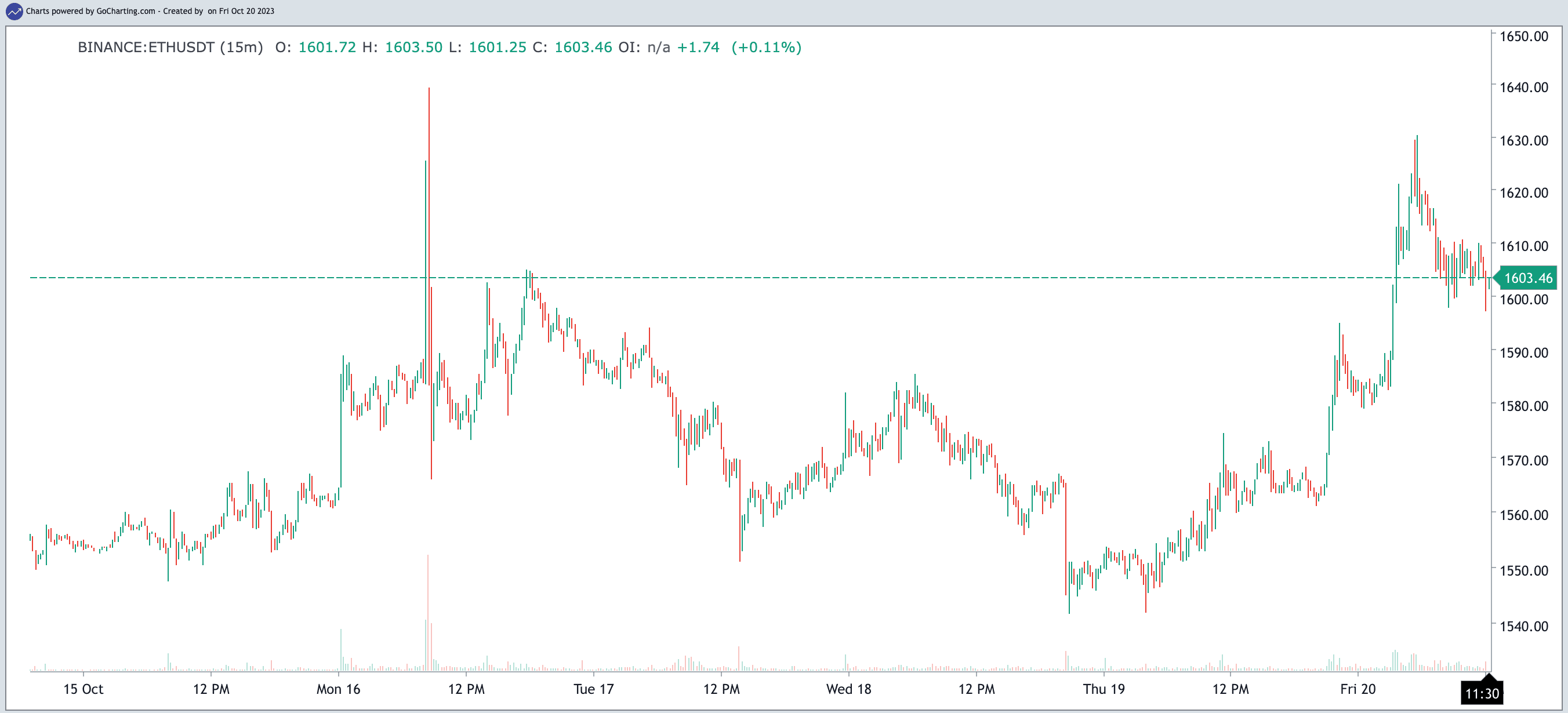The height and width of the screenshot is (713, 1568).
Task: Click the 1600.00 price axis label
Action: (x=1523, y=299)
